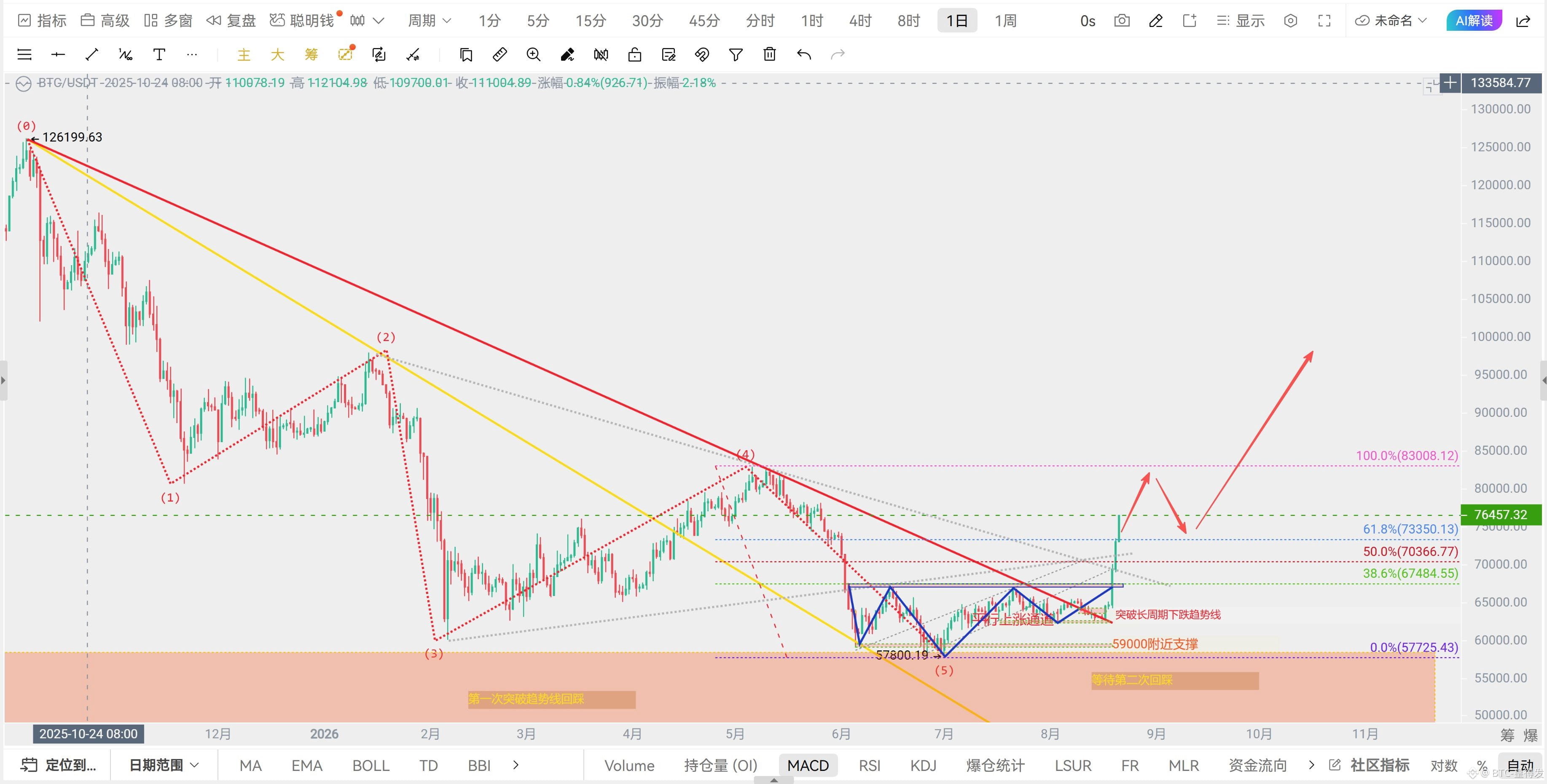
Task: Start 复盘 replay mode
Action: pyautogui.click(x=231, y=21)
